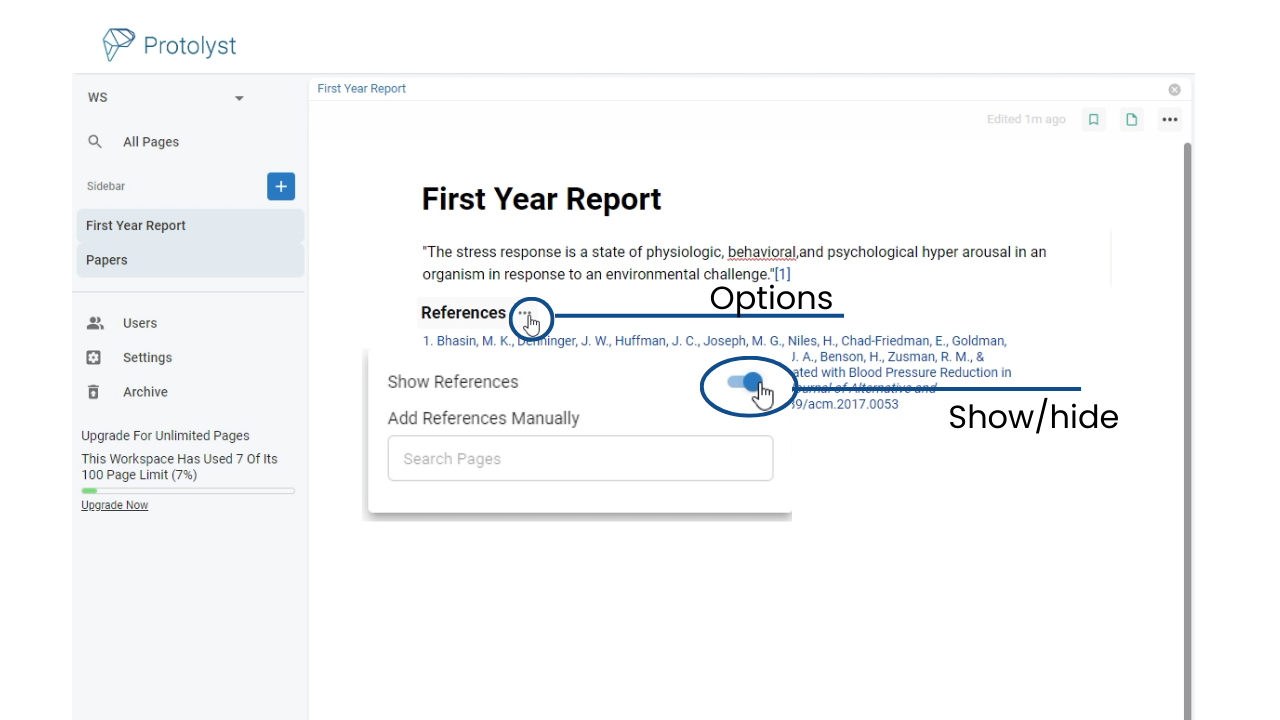Viewport: 1280px width, 720px height.
Task: Open workspace Settings via the gear icon
Action: tap(95, 357)
